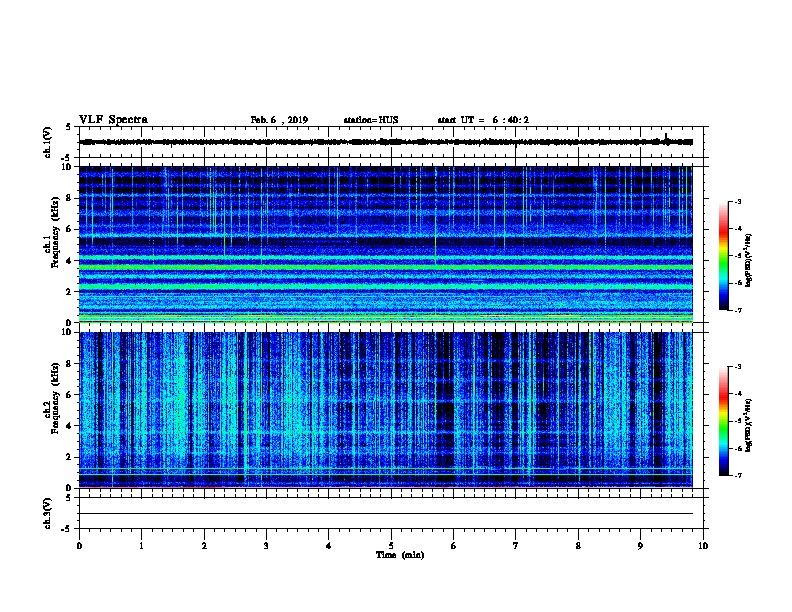Click time tick label "8" on the bottom axis

coord(578,545)
